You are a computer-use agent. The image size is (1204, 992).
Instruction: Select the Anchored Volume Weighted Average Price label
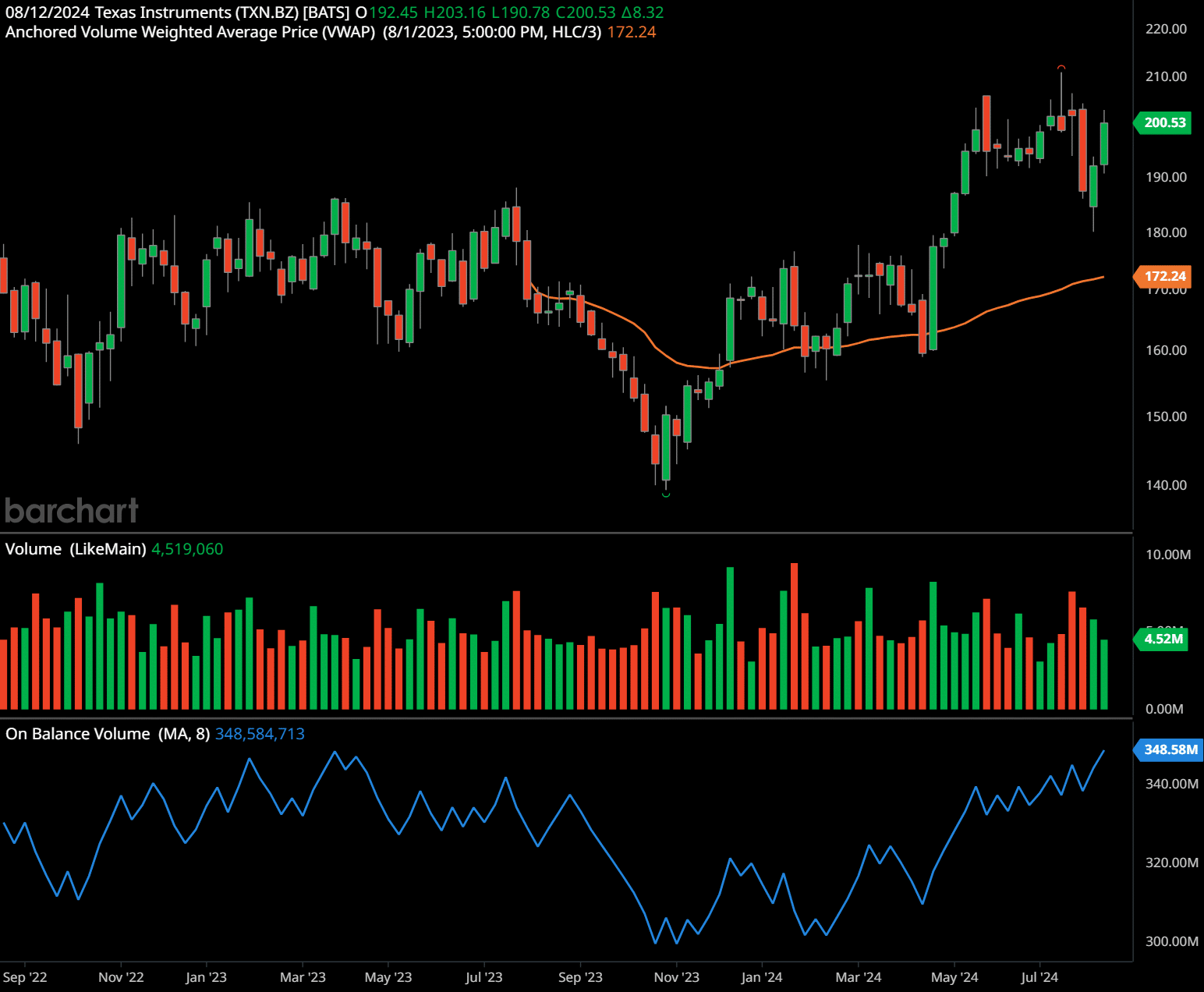coord(190,32)
